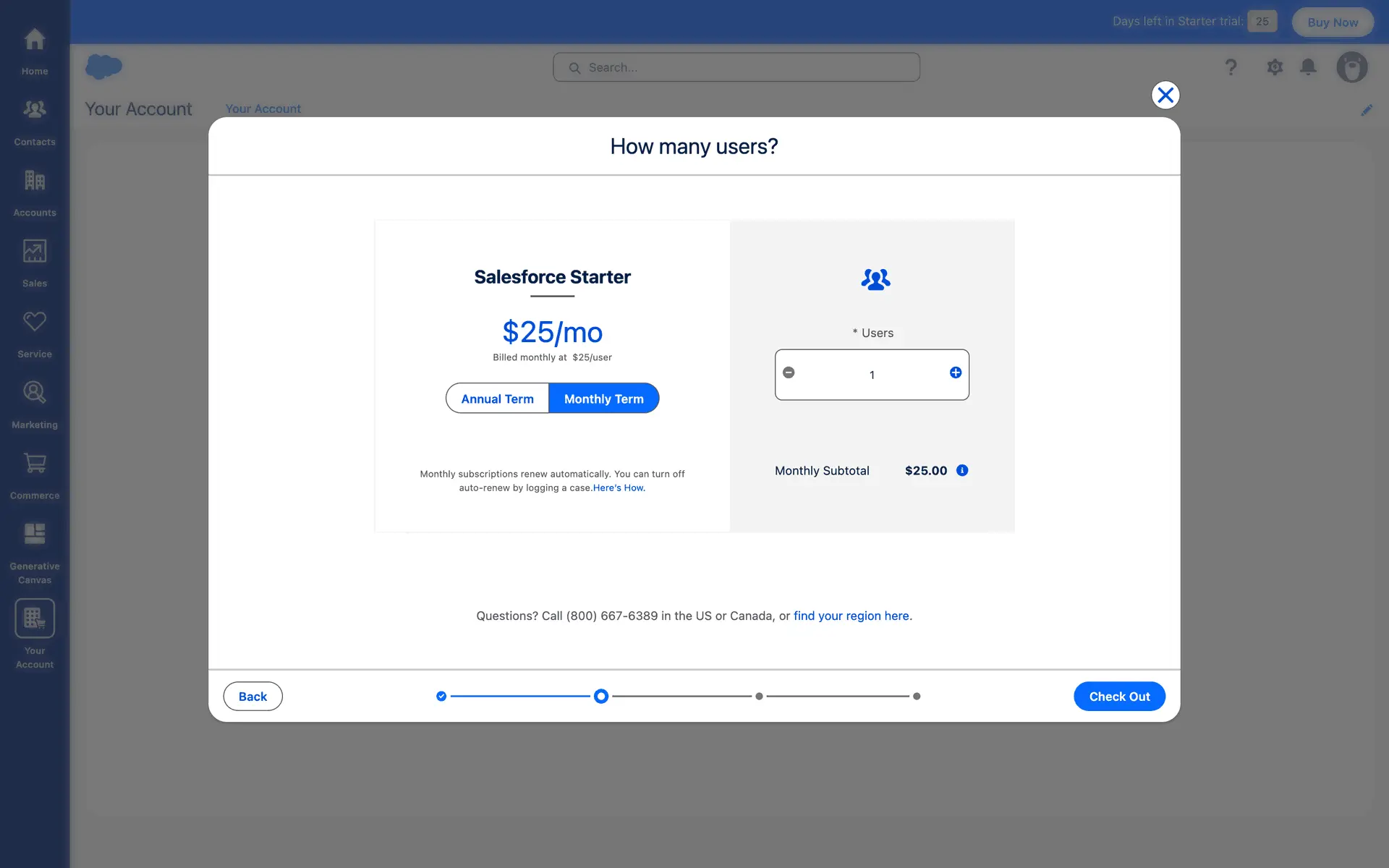
Task: Close the users dialog with X
Action: coord(1165,95)
